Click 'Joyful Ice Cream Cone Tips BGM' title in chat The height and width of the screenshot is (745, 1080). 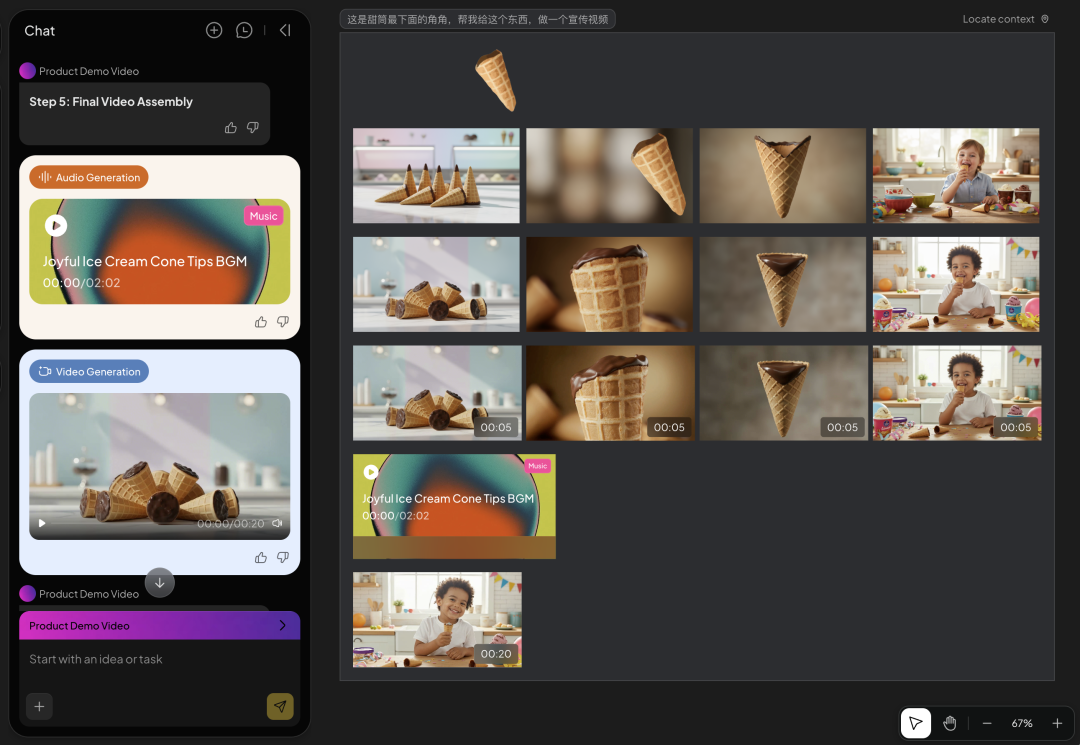point(145,261)
